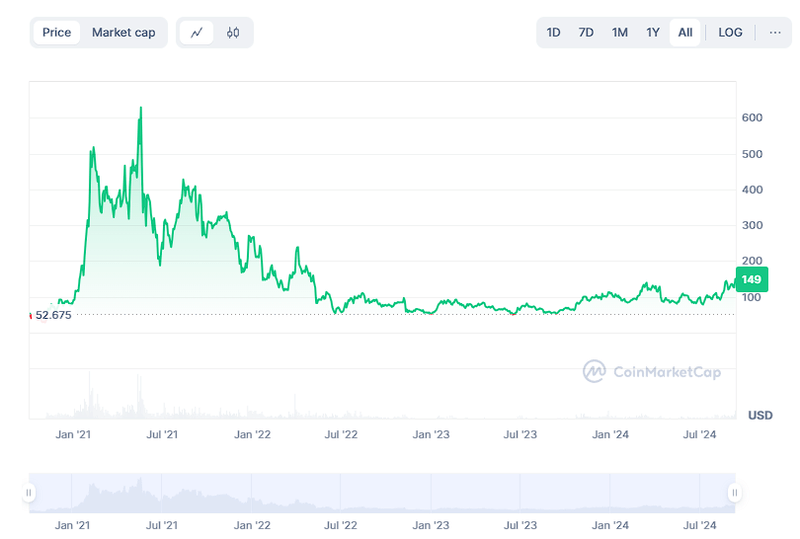
Task: Click the green 149 current price label
Action: pos(752,280)
